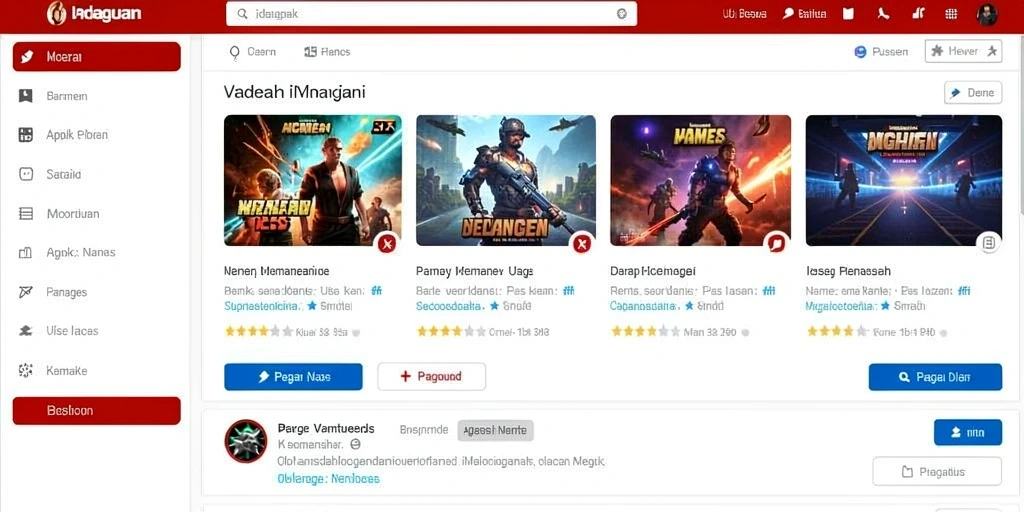The width and height of the screenshot is (1024, 512).
Task: Click red badge icon on first game card
Action: pyautogui.click(x=387, y=244)
